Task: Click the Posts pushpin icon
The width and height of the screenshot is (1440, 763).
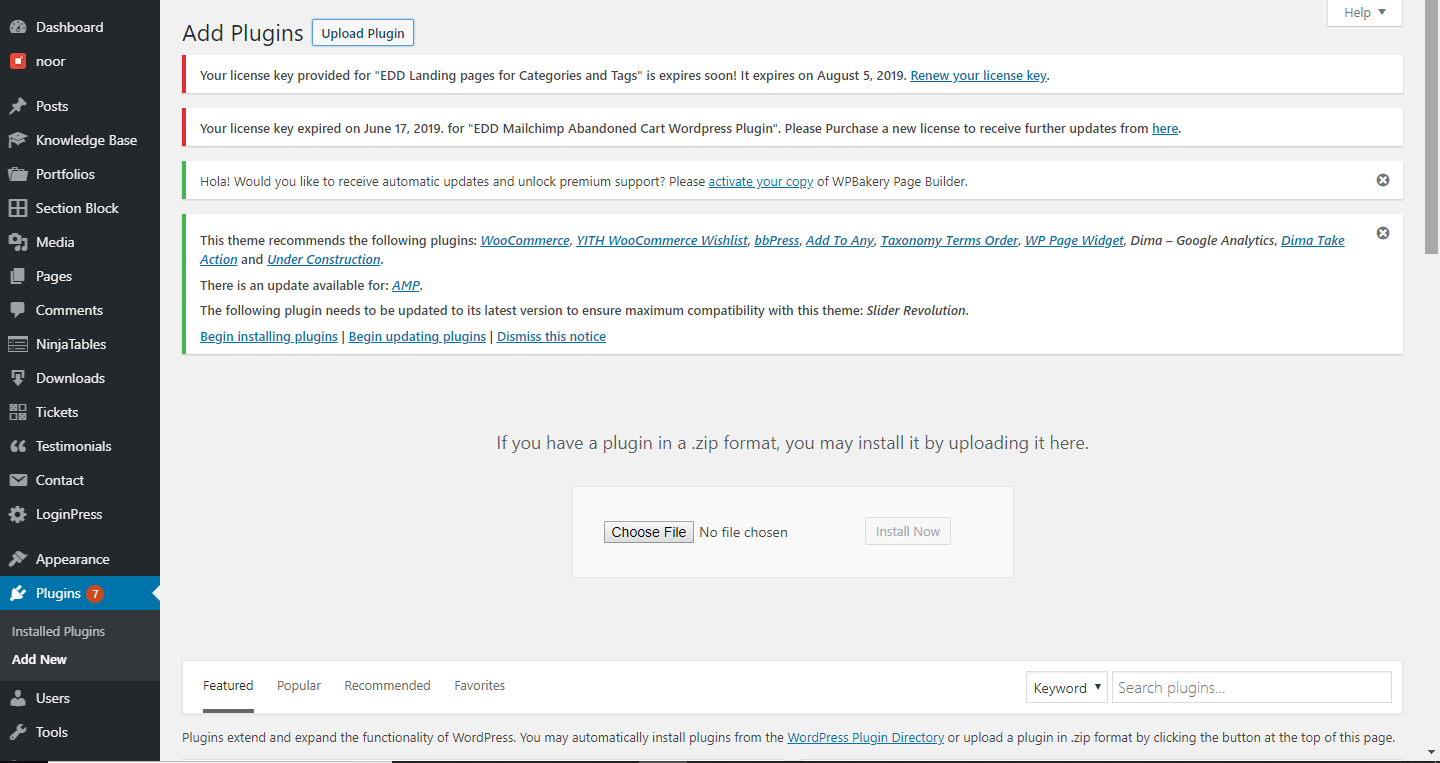Action: (x=17, y=106)
